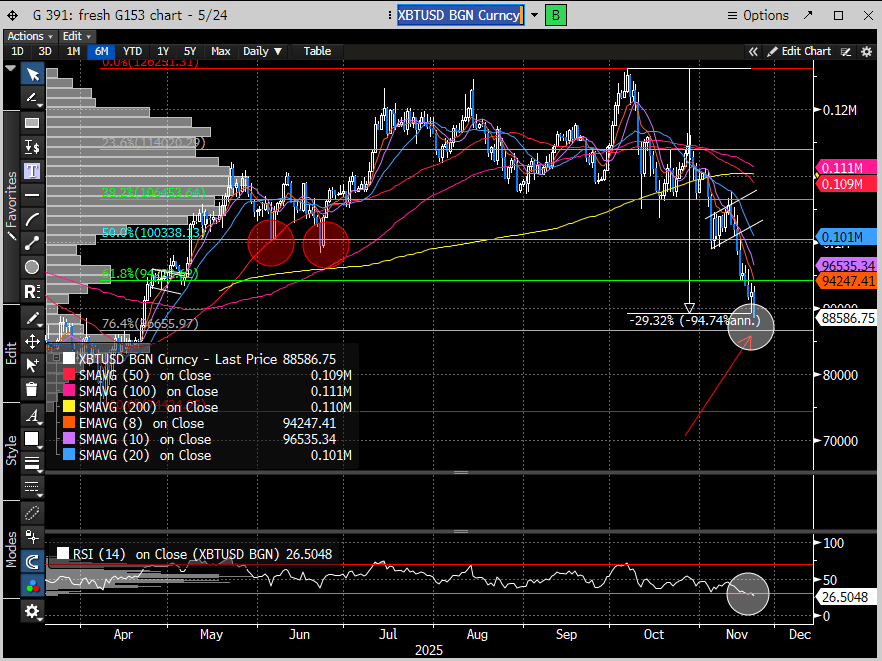Screen dimensions: 882x661
Task: Select the circle drawing tool
Action: click(x=32, y=267)
